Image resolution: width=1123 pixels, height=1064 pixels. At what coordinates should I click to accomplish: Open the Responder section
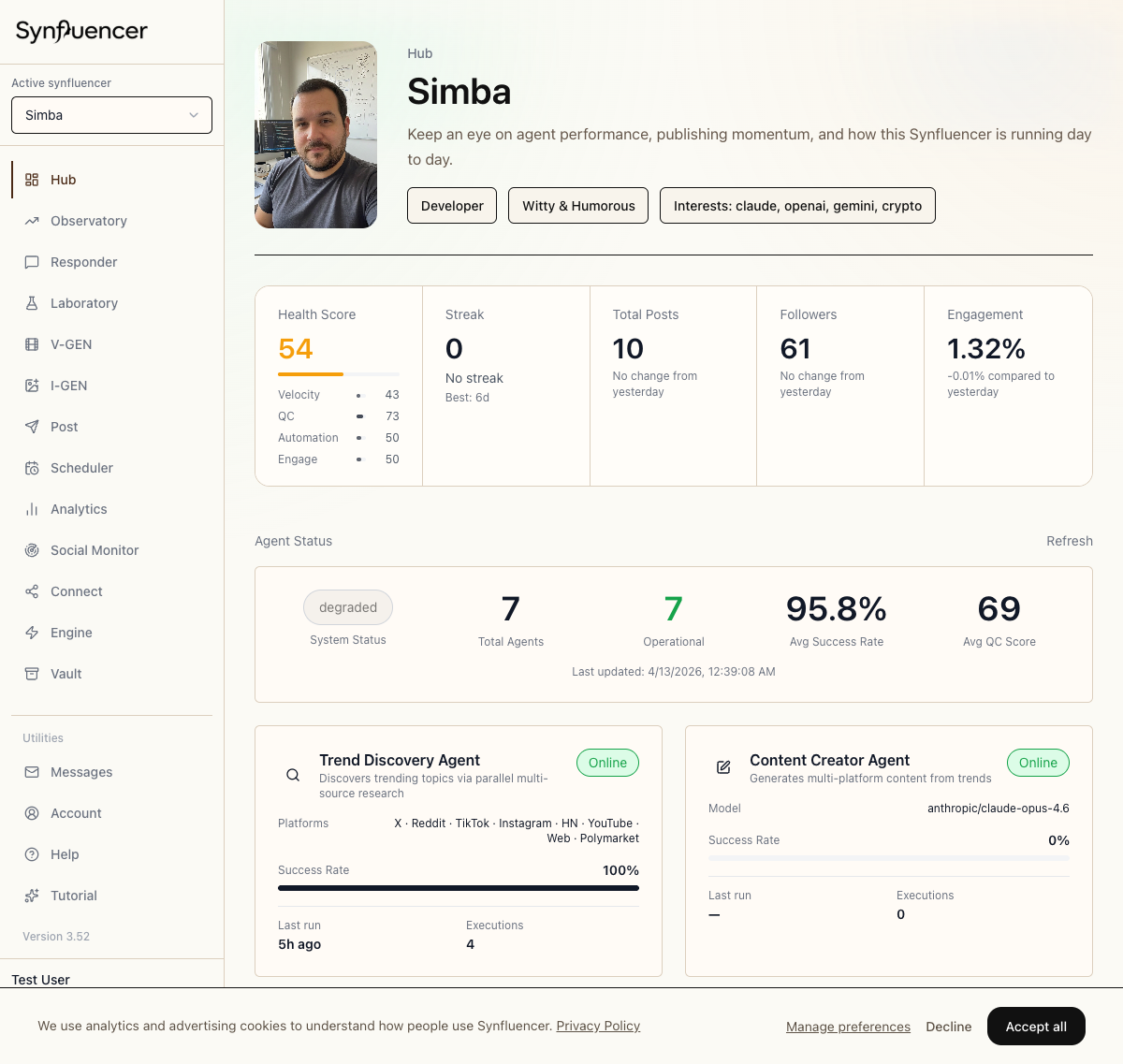pyautogui.click(x=111, y=262)
